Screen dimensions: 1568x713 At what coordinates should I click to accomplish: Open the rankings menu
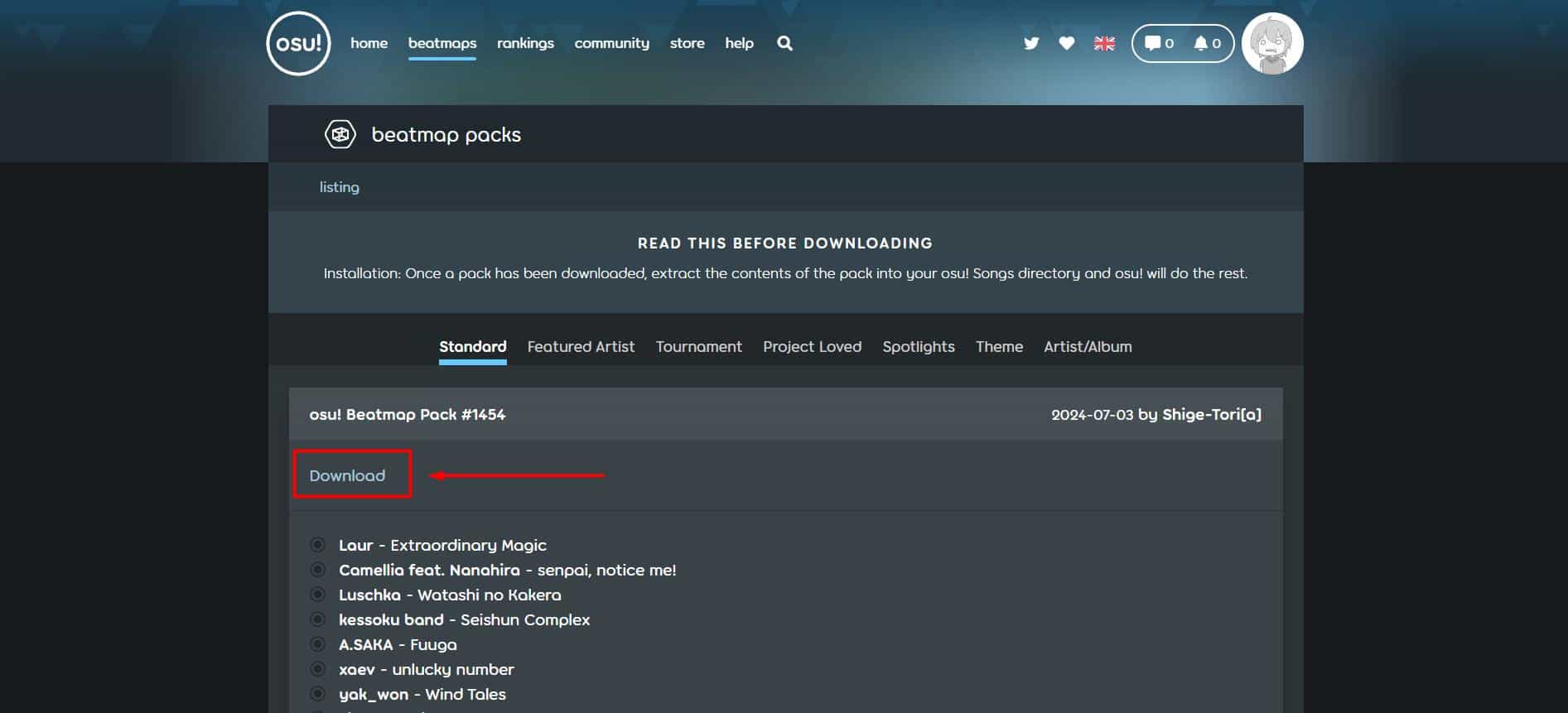525,43
